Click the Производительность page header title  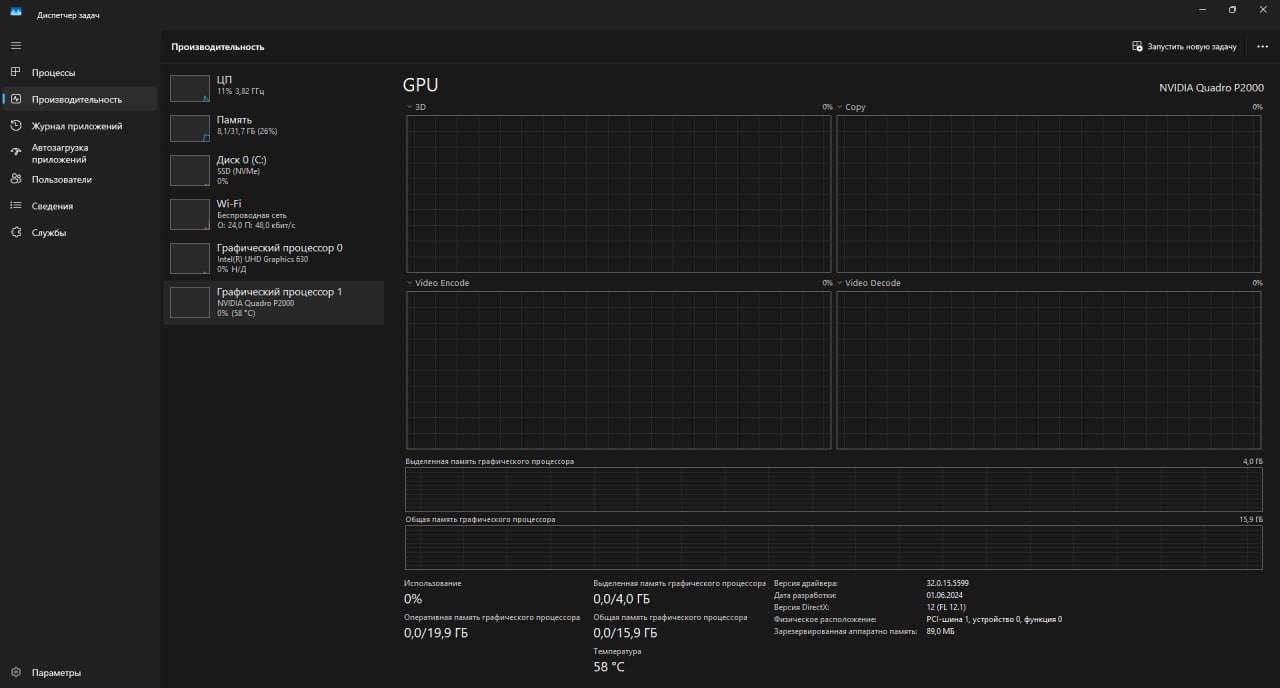point(218,47)
